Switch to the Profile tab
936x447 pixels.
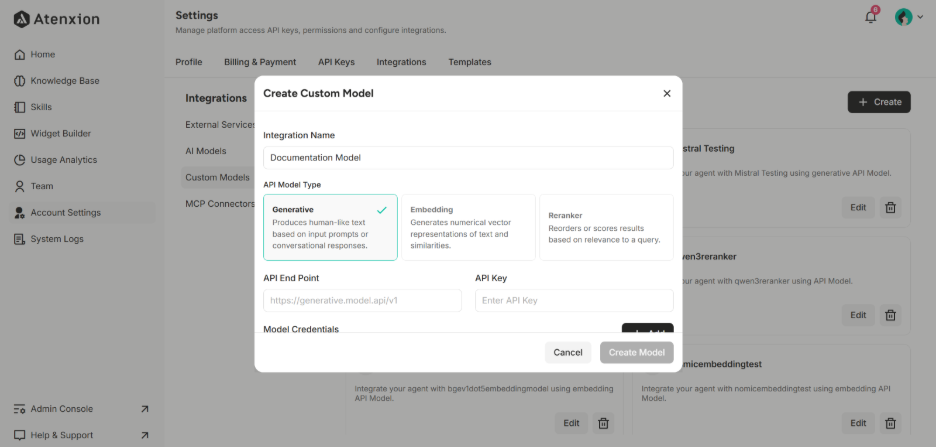189,61
